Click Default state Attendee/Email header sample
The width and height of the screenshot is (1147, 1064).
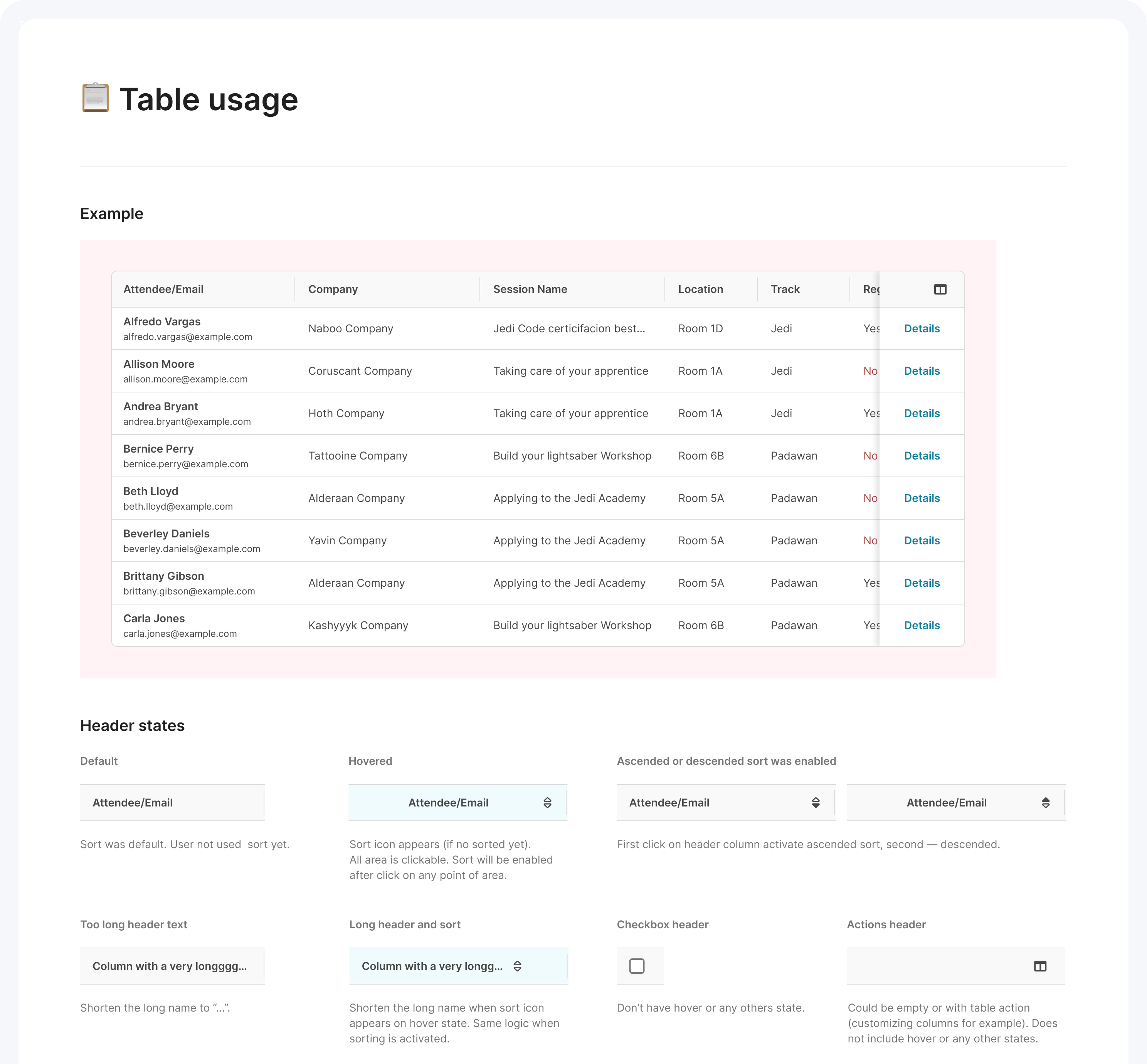coord(173,803)
